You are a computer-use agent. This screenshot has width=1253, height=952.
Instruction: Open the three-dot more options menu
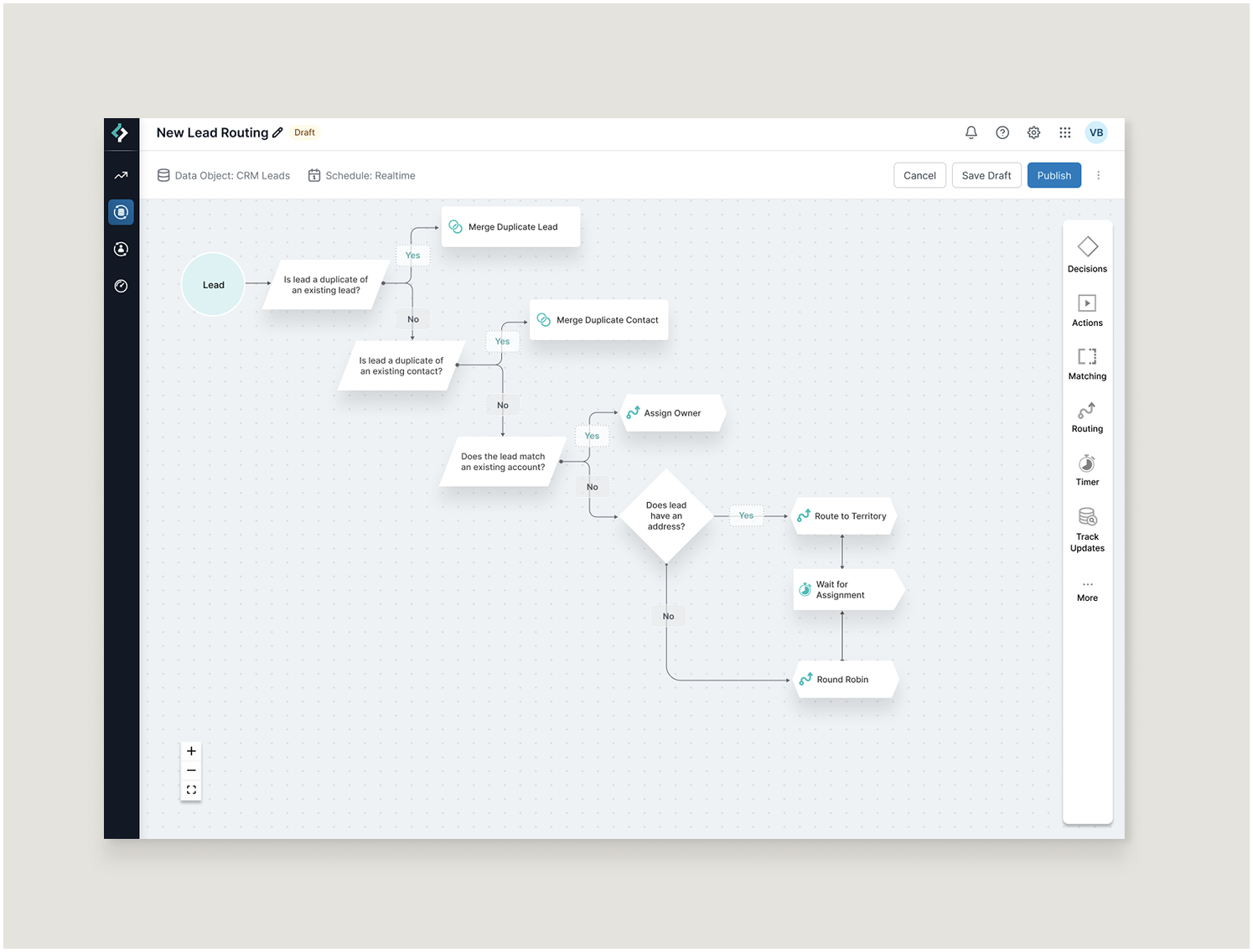click(x=1099, y=175)
